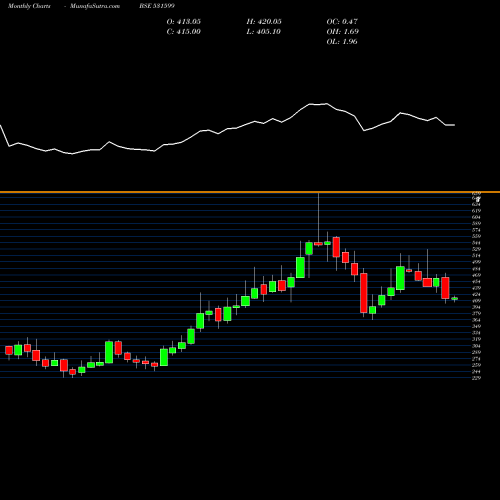
Task: Click the latest small green candle at chart end
Action: coord(455,299)
